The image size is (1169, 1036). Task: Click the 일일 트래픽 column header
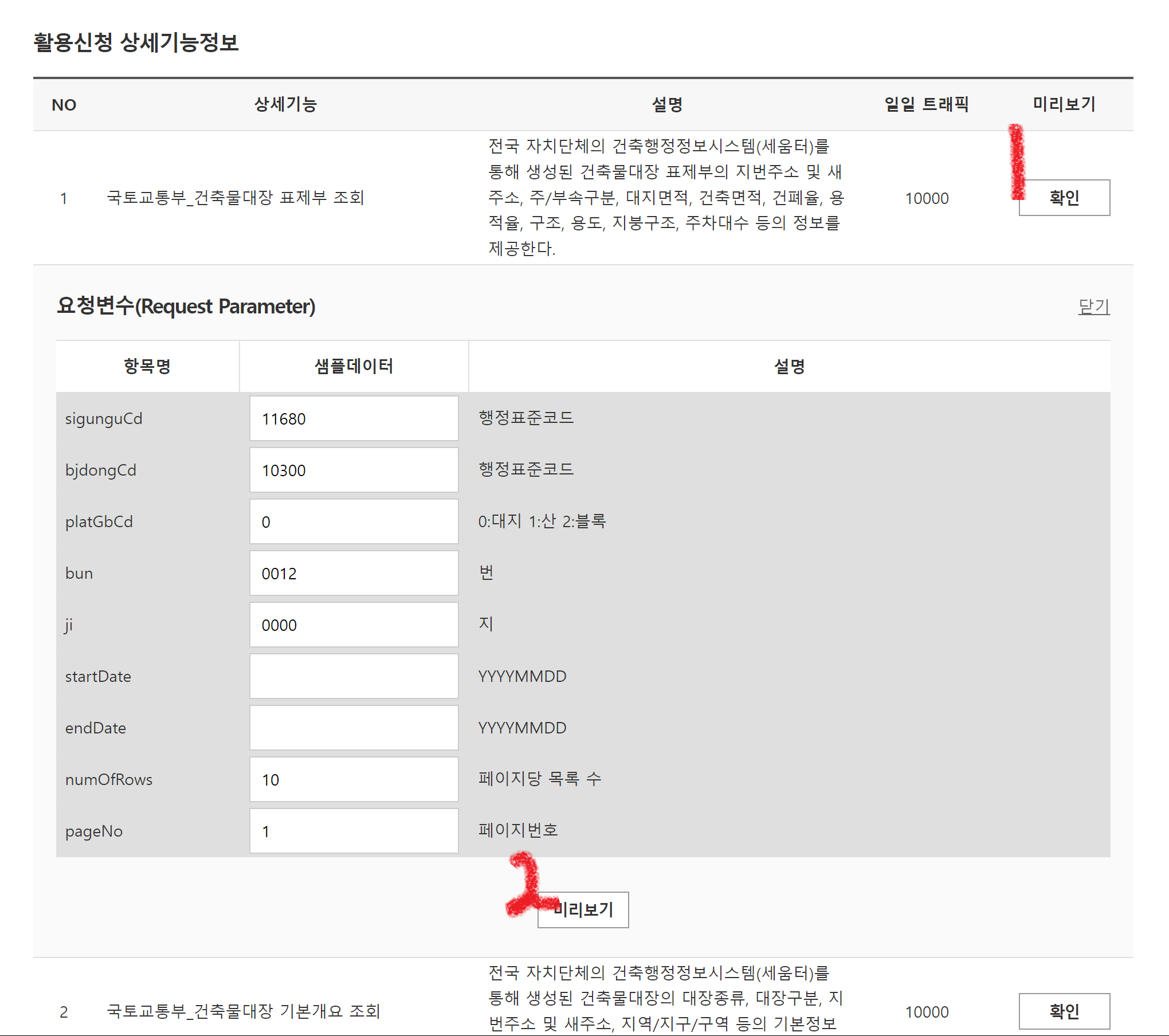927,104
